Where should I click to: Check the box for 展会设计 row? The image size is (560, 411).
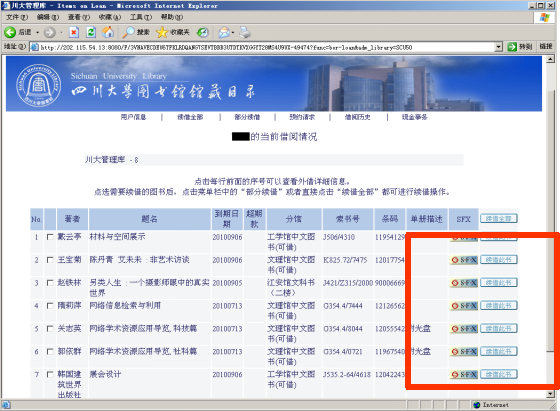[50, 374]
